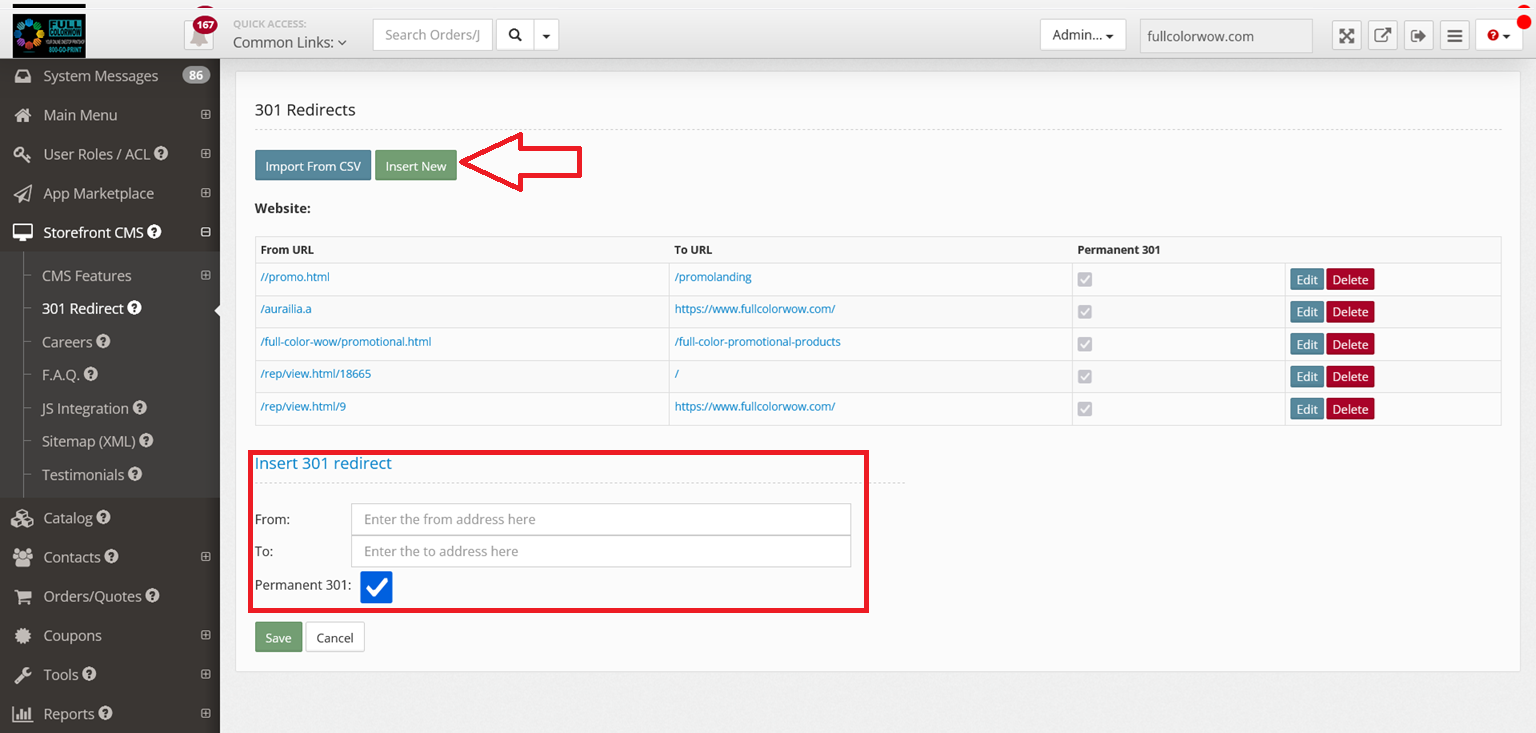Click the notification bell icon
1536x733 pixels.
pos(199,36)
